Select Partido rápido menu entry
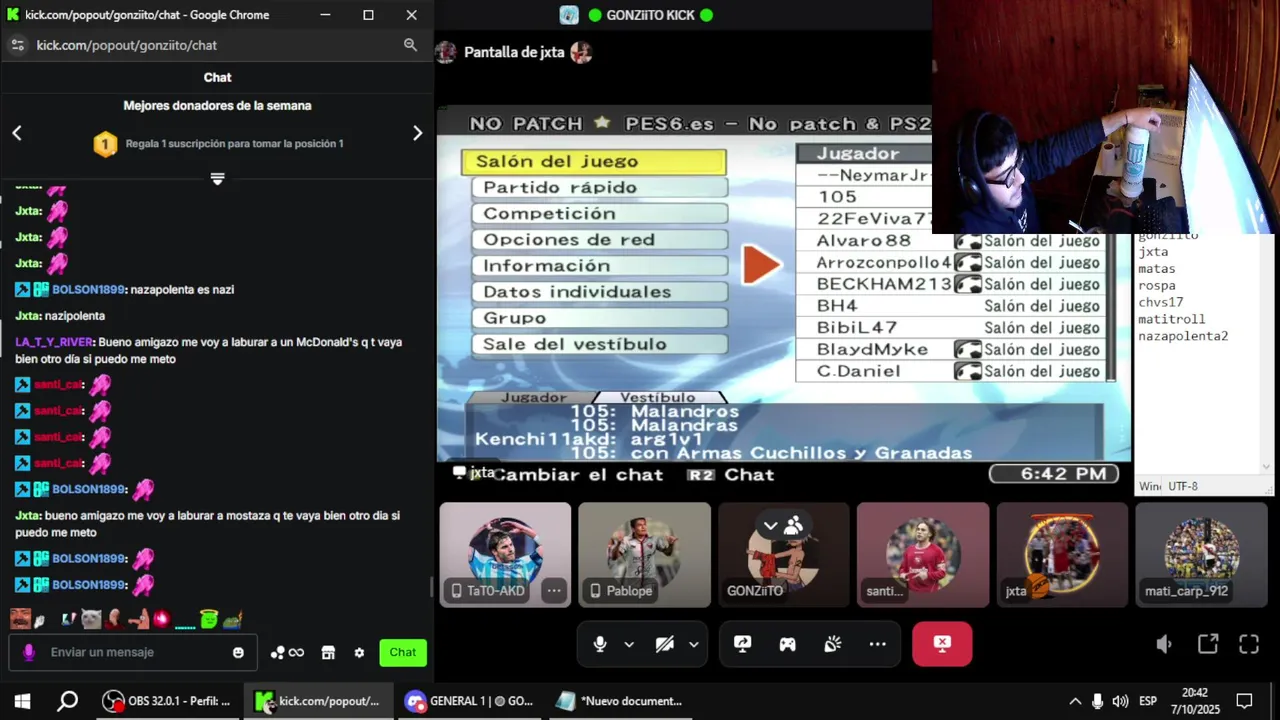Screen dimensions: 1280x720 600,188
